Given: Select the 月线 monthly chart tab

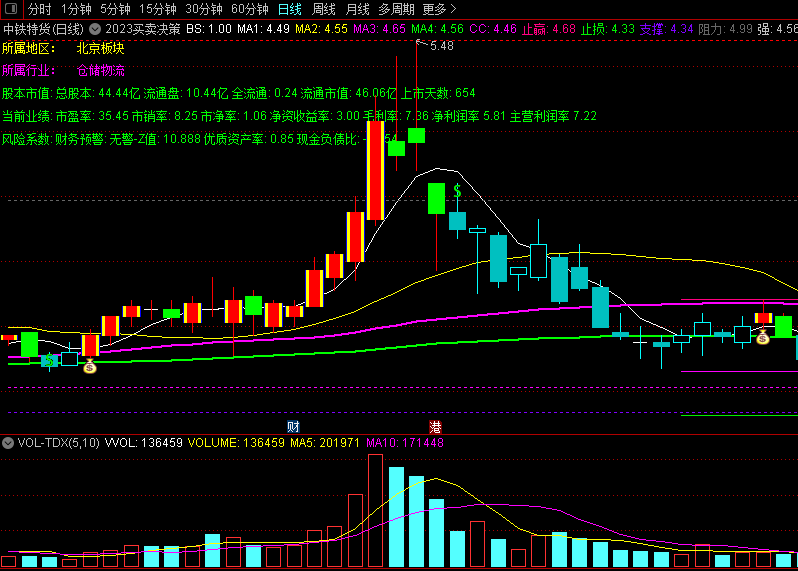Looking at the screenshot, I should 357,9.
